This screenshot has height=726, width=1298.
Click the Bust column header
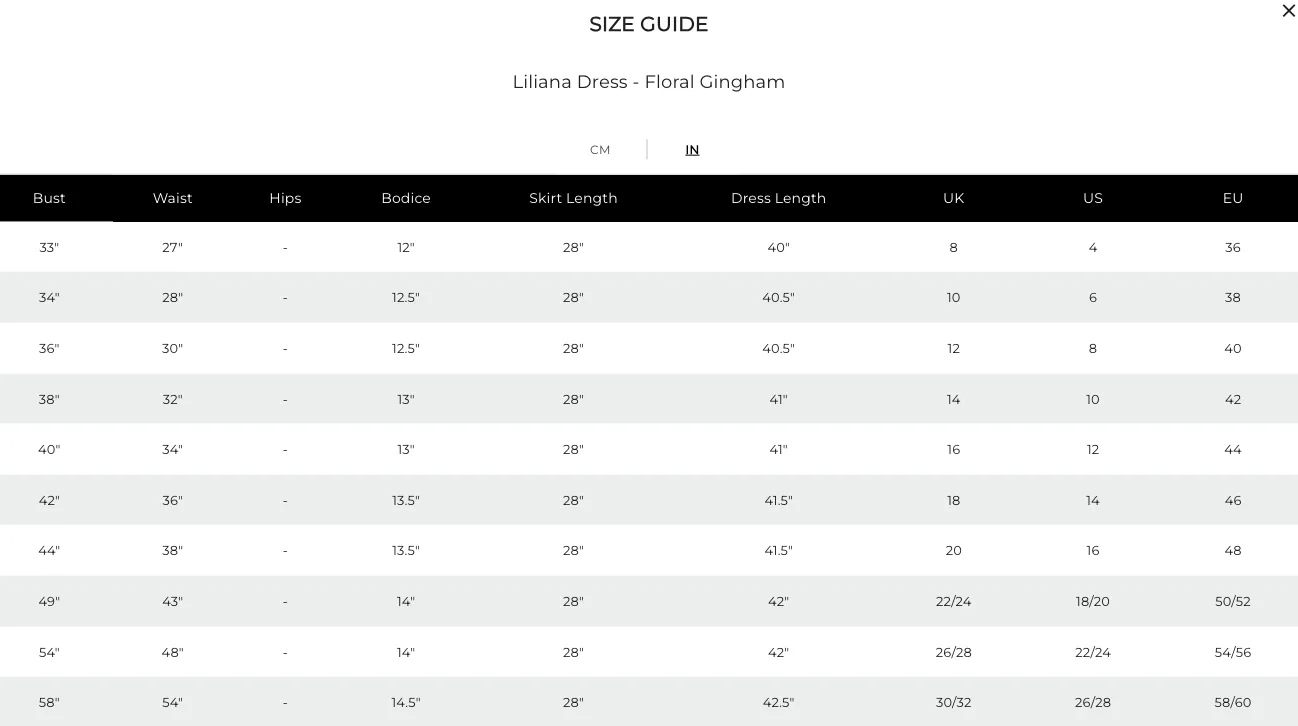click(x=49, y=198)
